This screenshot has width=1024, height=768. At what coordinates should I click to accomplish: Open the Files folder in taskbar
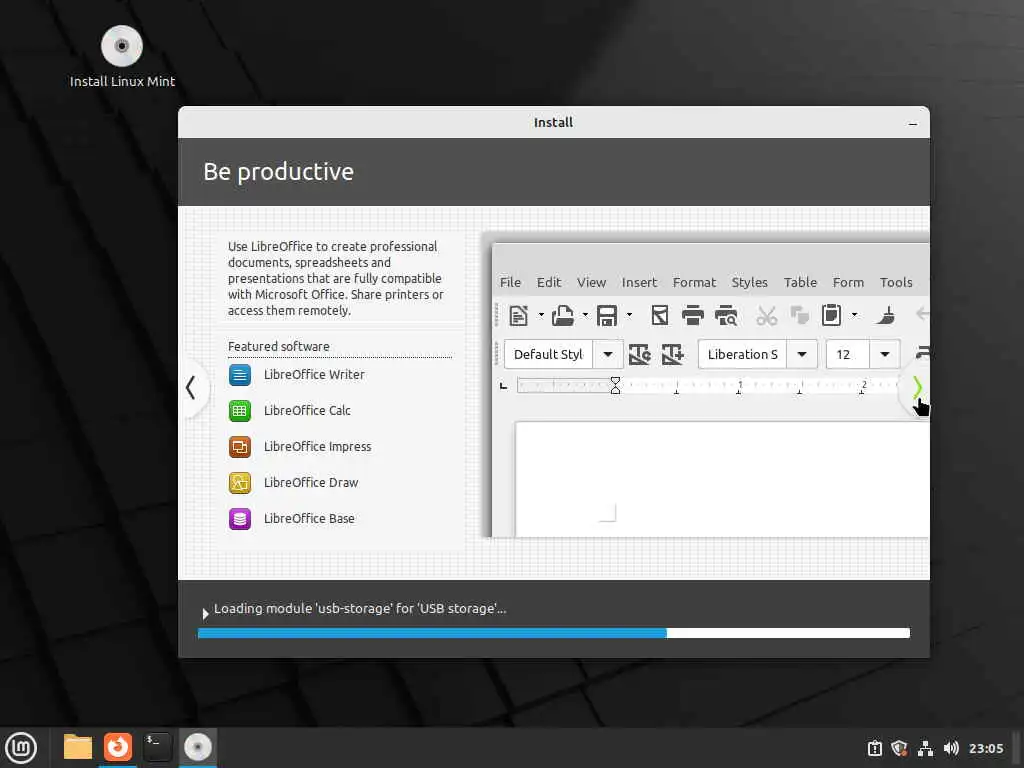click(78, 747)
